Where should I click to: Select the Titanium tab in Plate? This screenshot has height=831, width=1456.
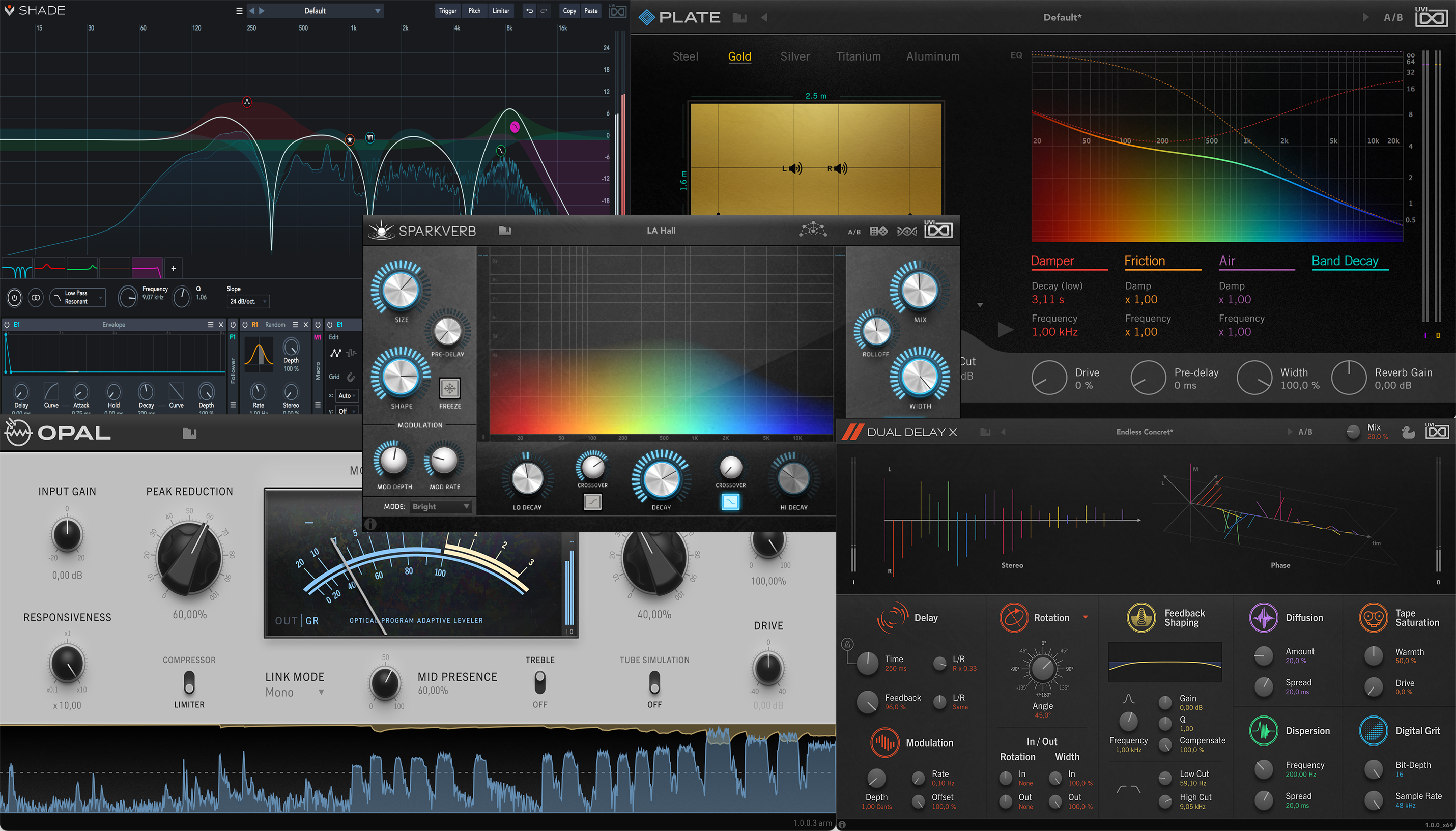coord(859,56)
